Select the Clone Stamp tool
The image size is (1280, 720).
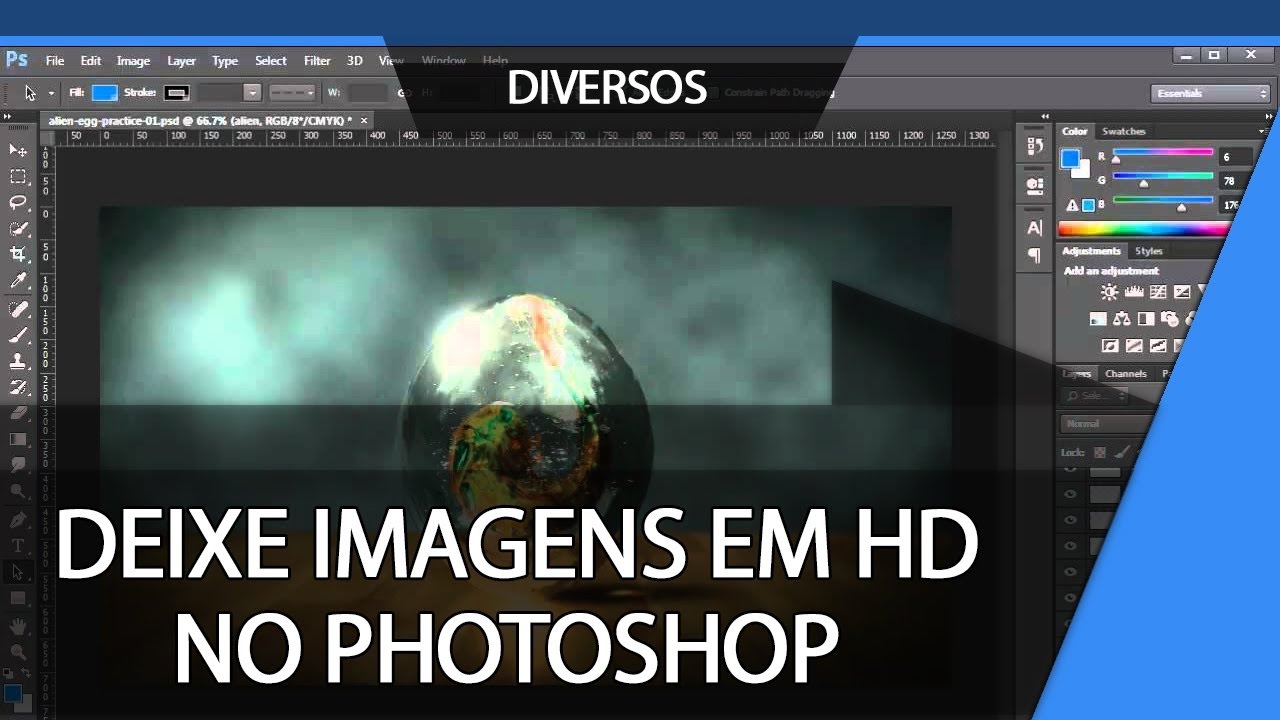[18, 361]
